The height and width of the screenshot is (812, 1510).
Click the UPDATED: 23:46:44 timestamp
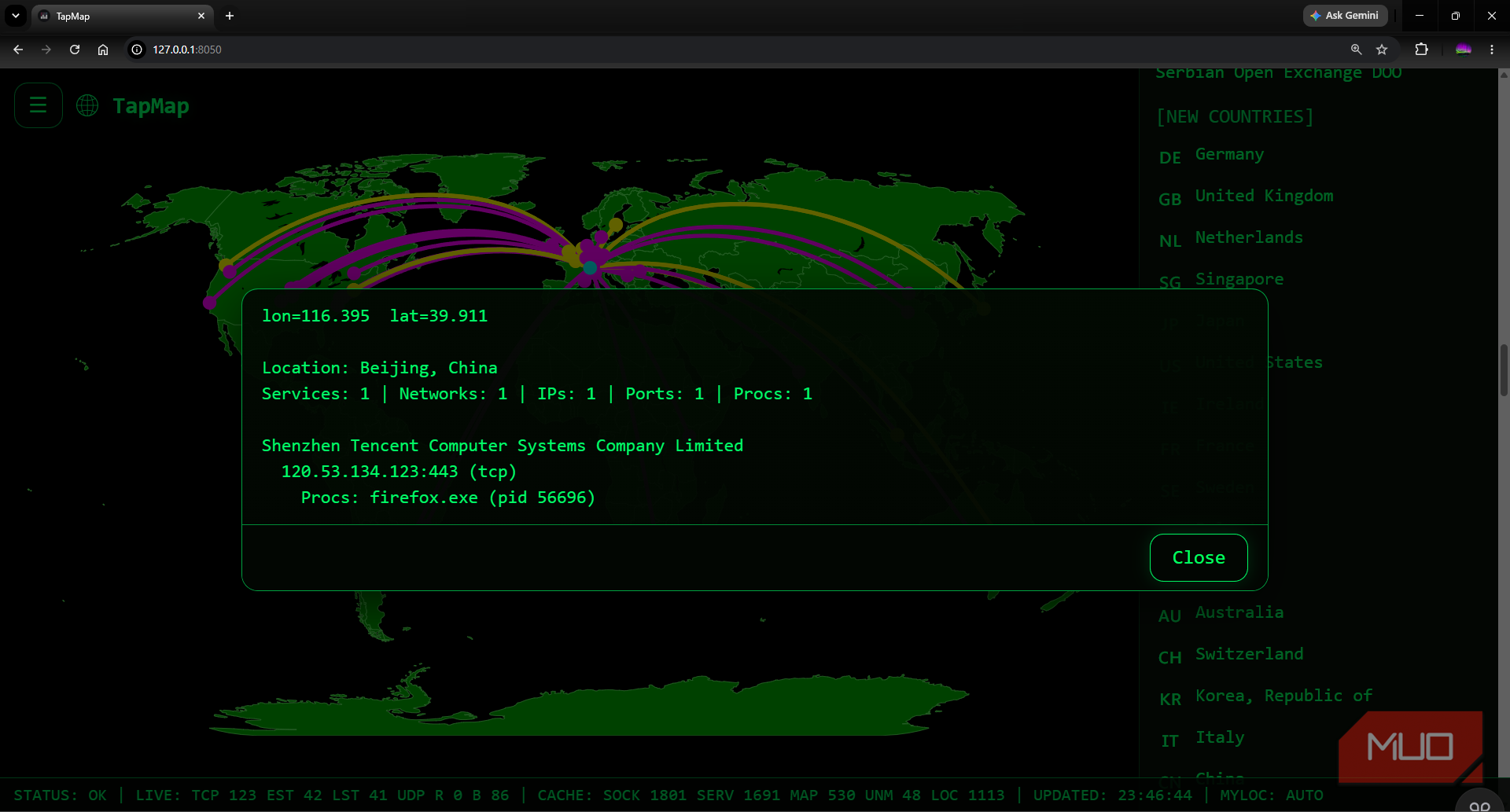pyautogui.click(x=1112, y=795)
